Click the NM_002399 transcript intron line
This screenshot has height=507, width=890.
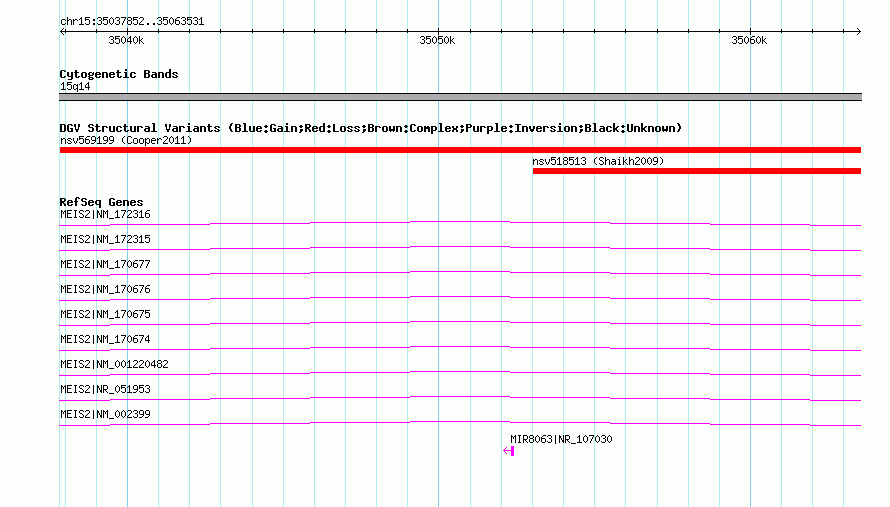click(x=460, y=423)
